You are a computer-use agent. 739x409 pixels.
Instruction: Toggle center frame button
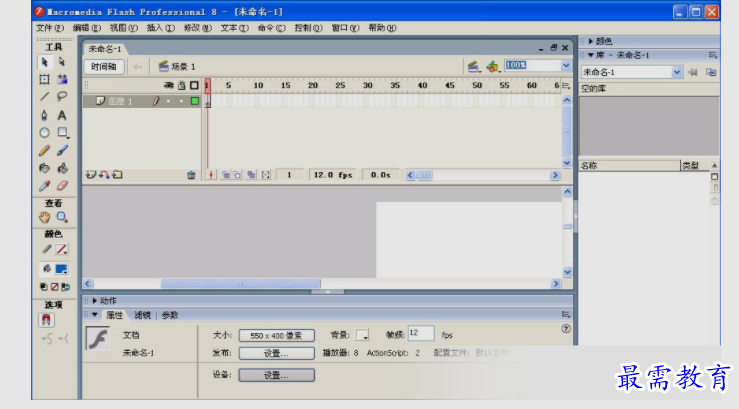point(211,175)
